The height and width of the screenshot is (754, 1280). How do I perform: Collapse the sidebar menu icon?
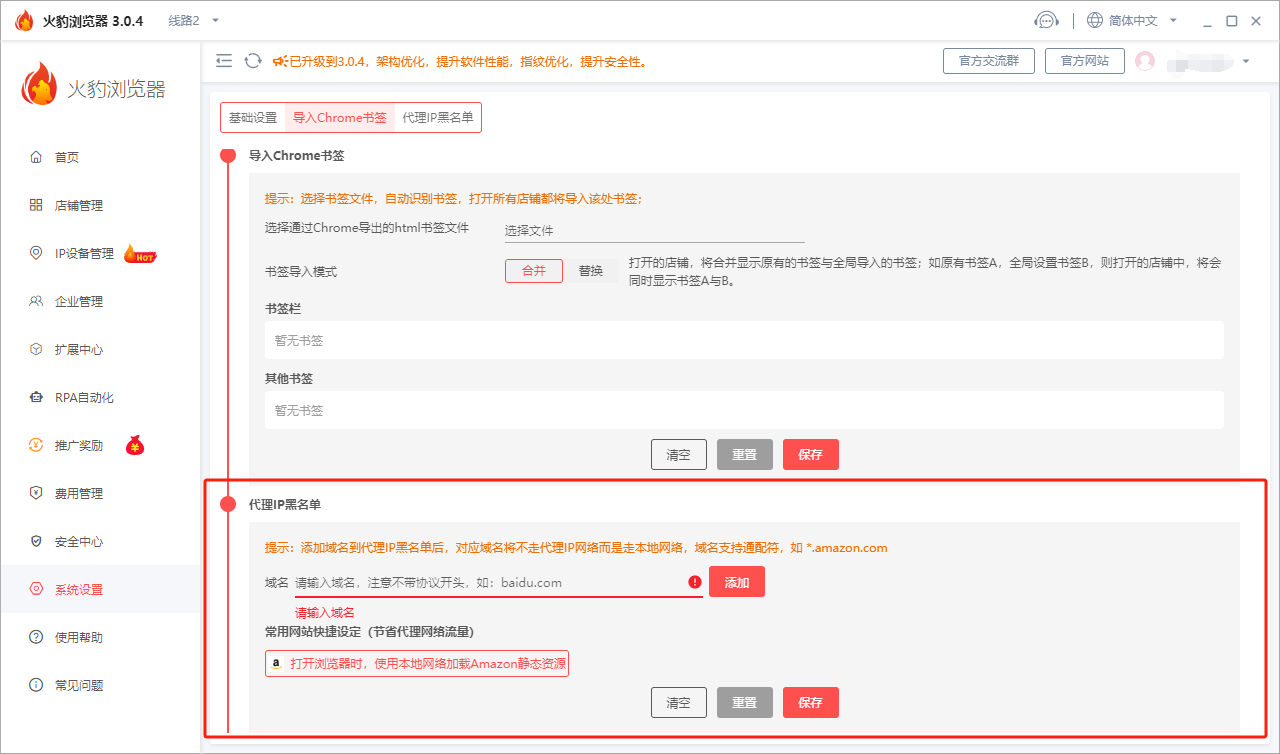pos(224,61)
